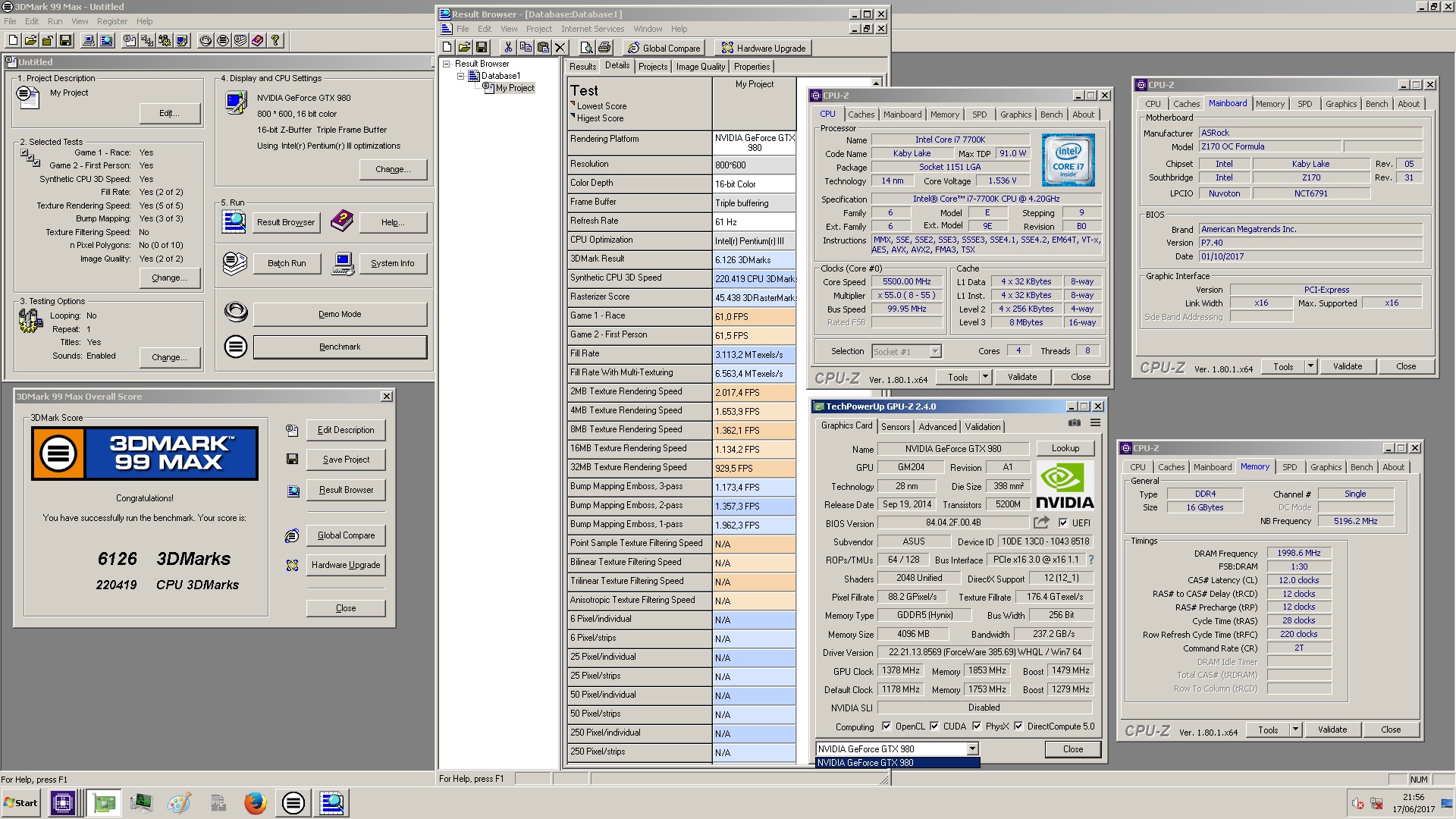
Task: Click GPU-Z screenshot camera icon
Action: tap(1075, 423)
